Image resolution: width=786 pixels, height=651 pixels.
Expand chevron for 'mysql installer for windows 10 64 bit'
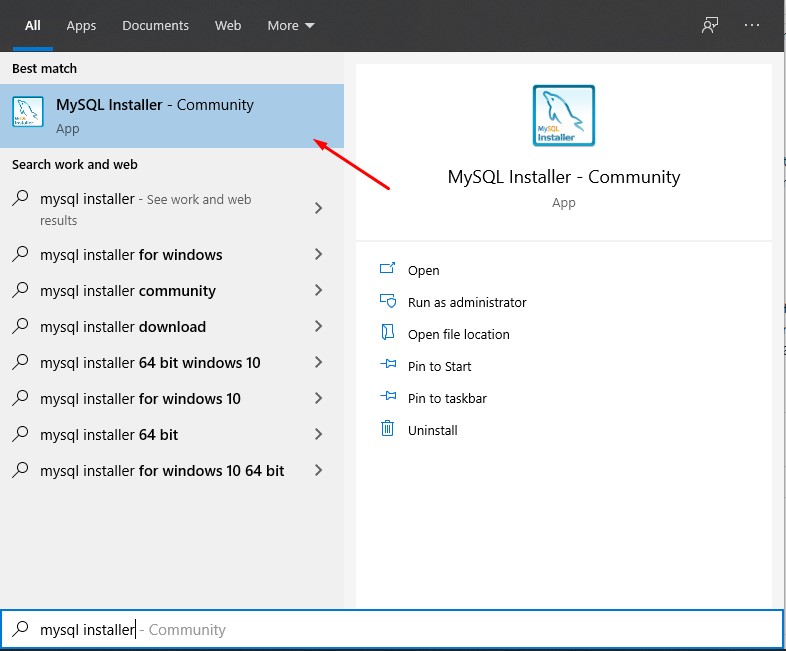pos(318,470)
